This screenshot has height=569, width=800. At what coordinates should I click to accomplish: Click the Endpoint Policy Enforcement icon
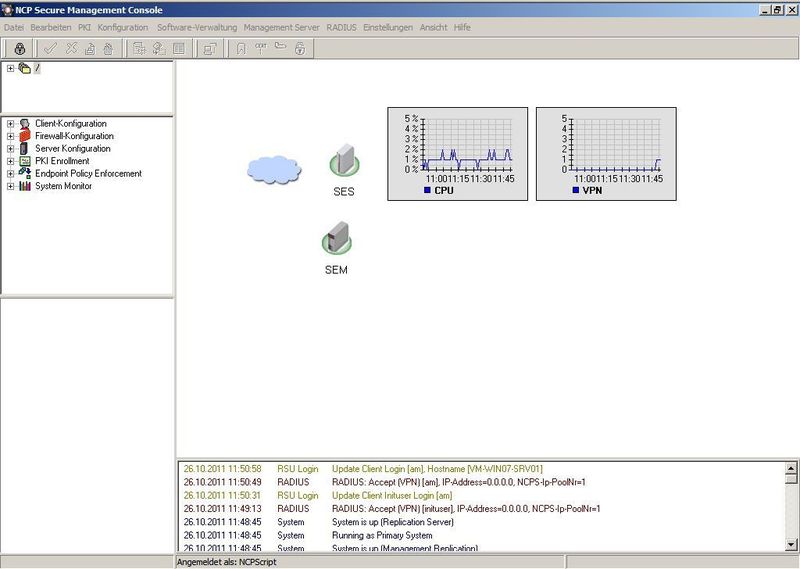coord(24,174)
